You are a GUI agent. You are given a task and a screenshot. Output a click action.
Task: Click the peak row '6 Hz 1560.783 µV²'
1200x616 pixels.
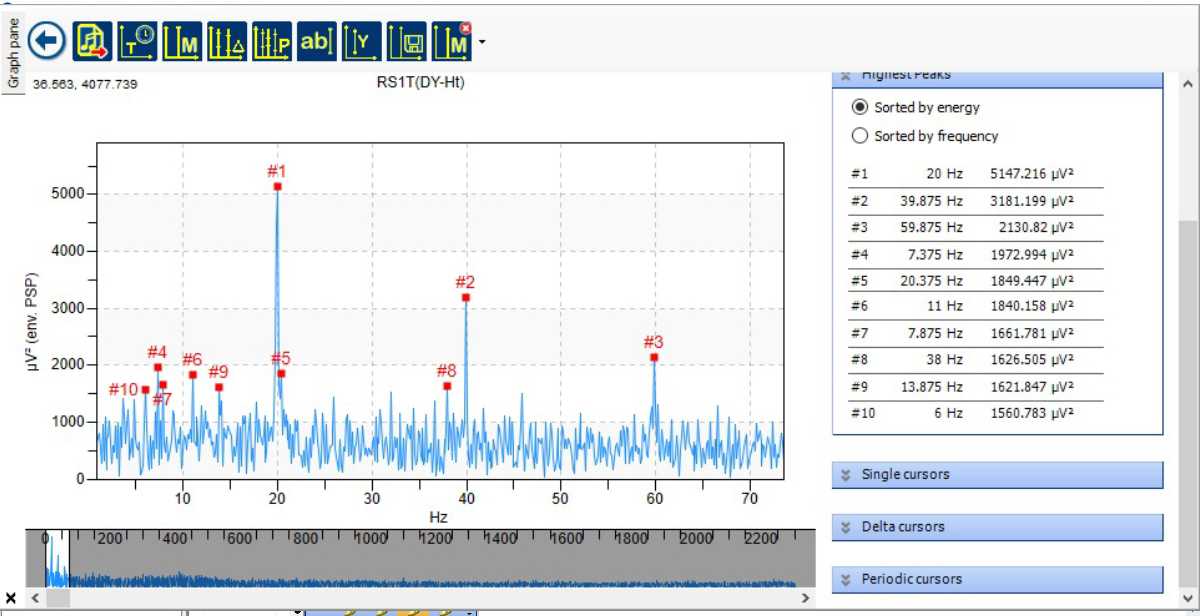coord(975,412)
